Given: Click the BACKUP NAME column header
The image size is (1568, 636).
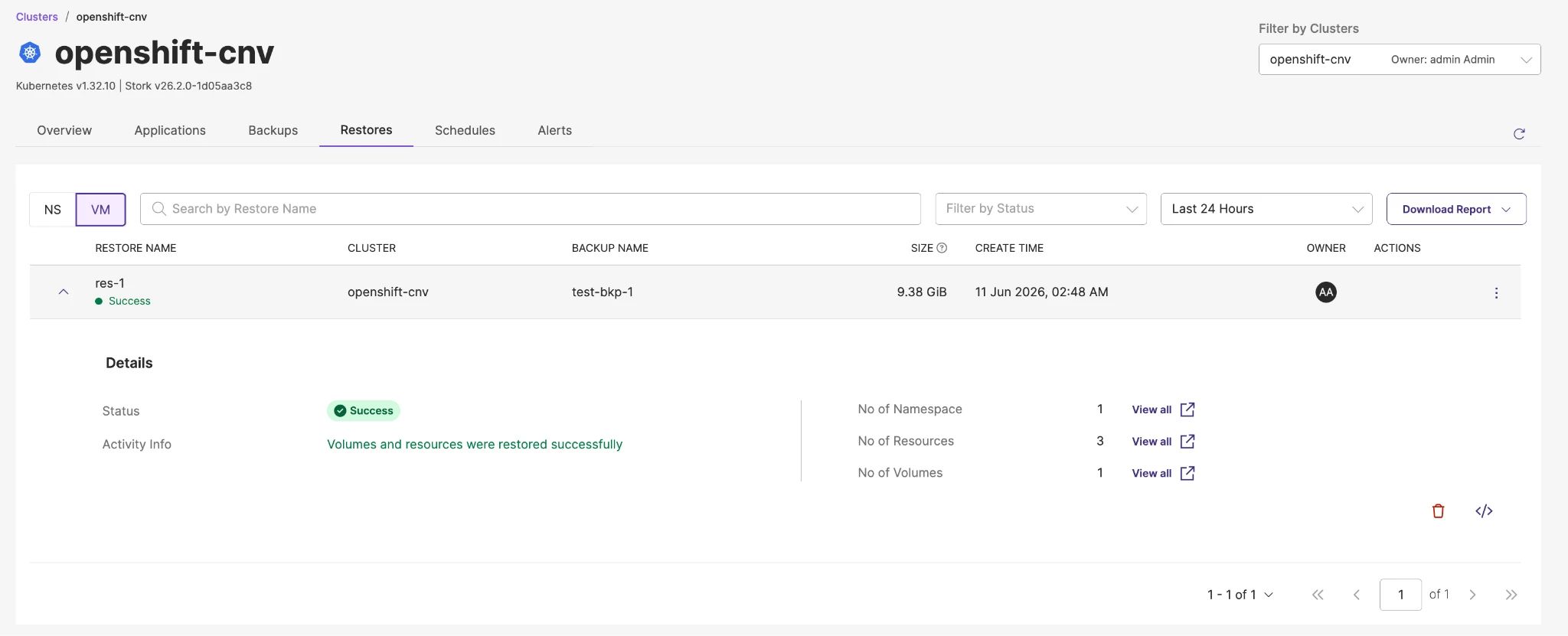Looking at the screenshot, I should 609,248.
